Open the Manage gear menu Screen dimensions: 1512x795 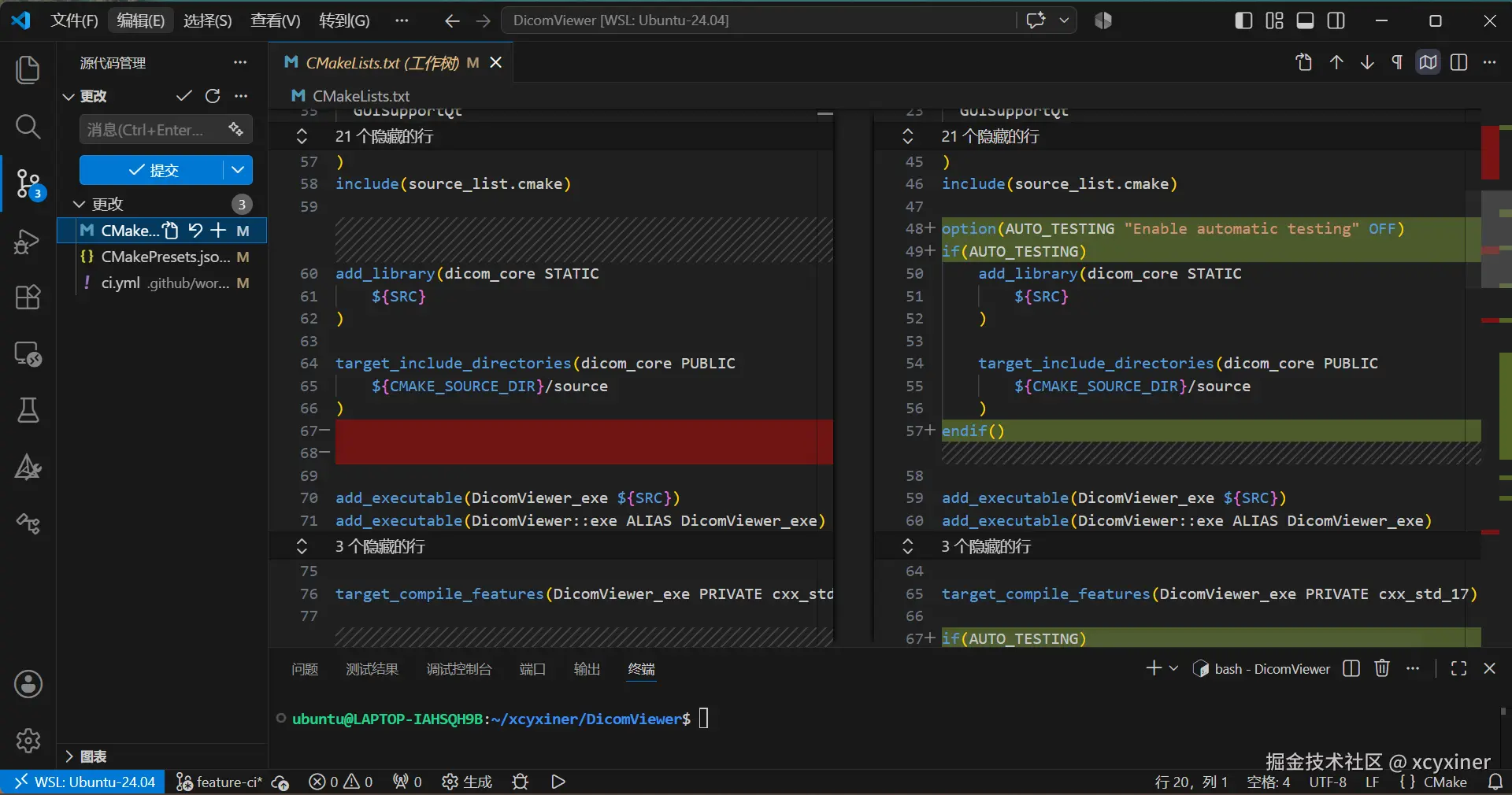click(x=28, y=741)
